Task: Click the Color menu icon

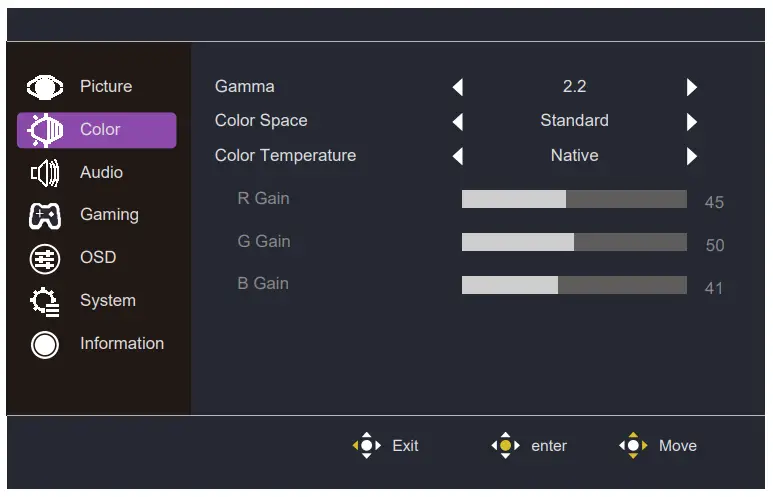Action: point(45,130)
